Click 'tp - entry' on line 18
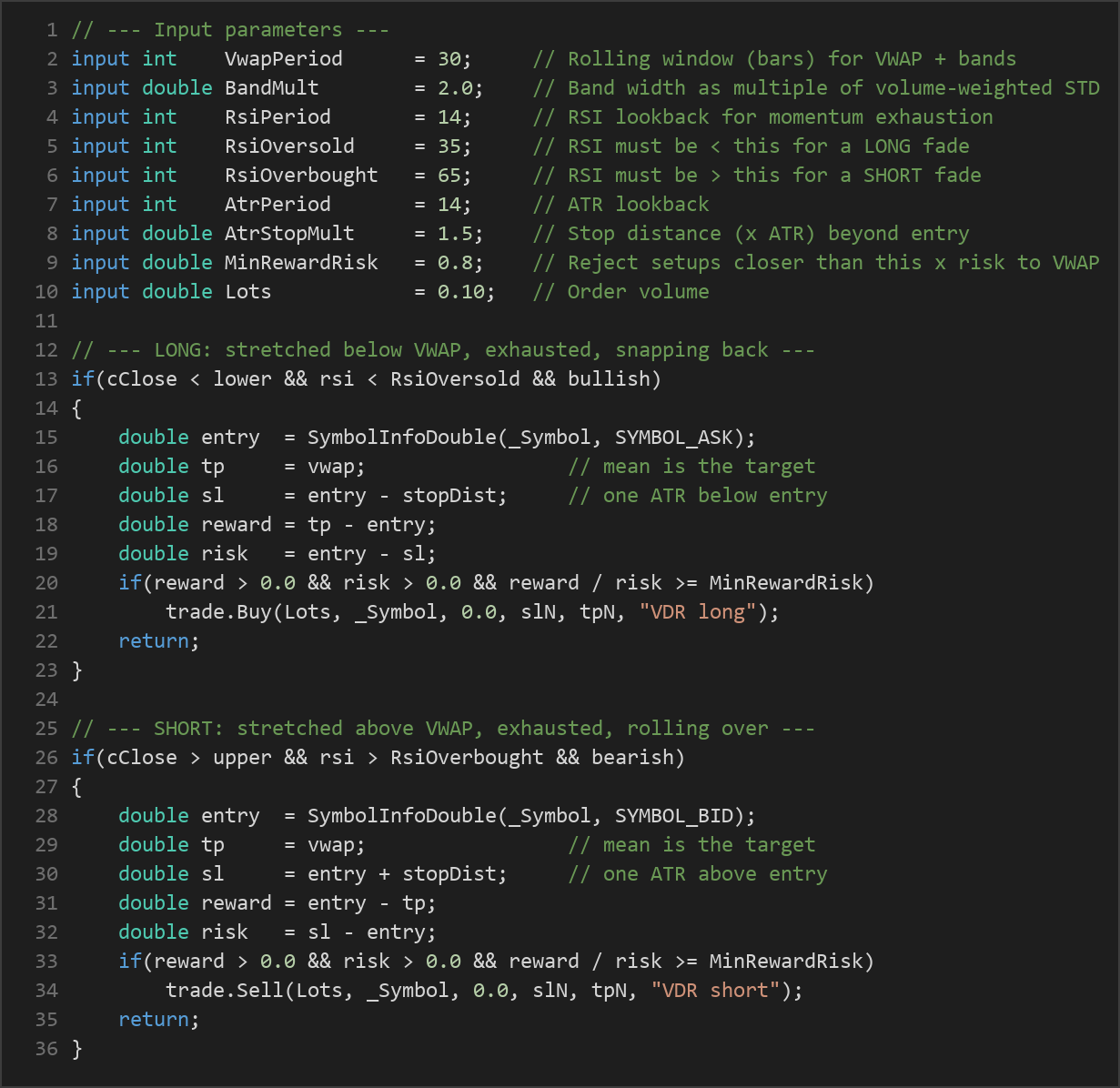This screenshot has height=1088, width=1120. click(367, 525)
